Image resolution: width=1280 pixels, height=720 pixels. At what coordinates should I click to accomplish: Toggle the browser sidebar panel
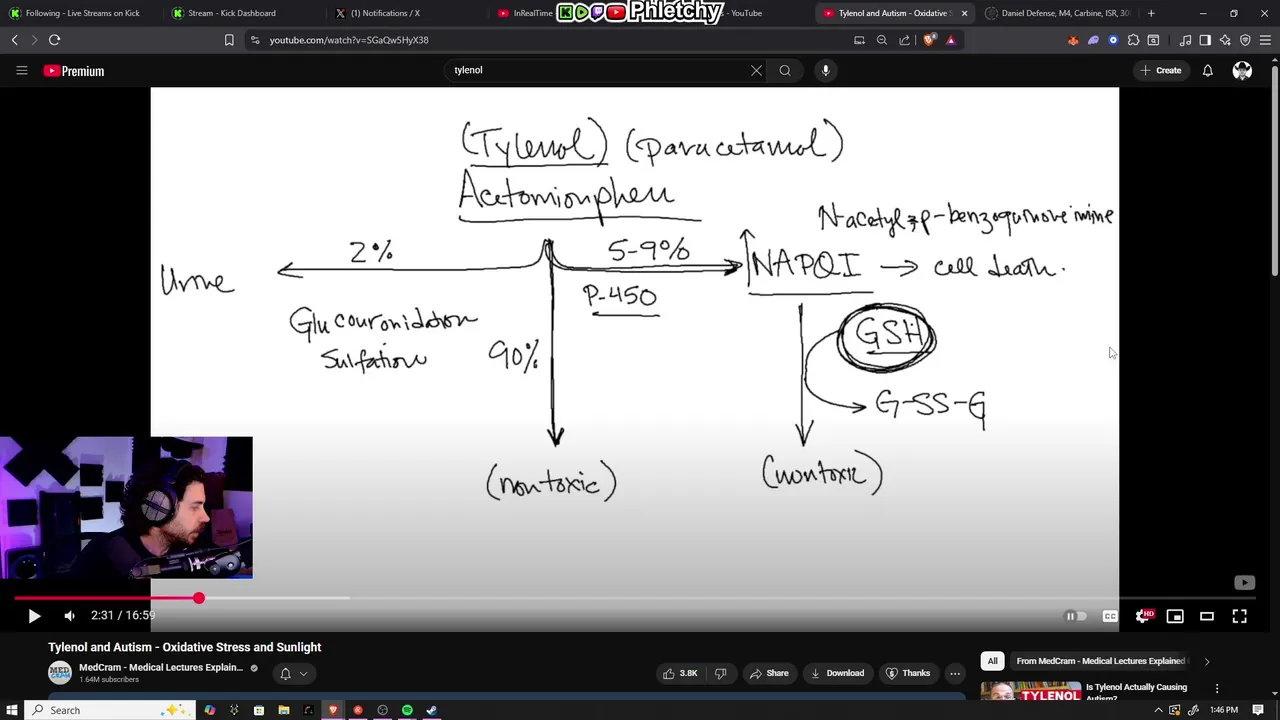(x=1205, y=40)
